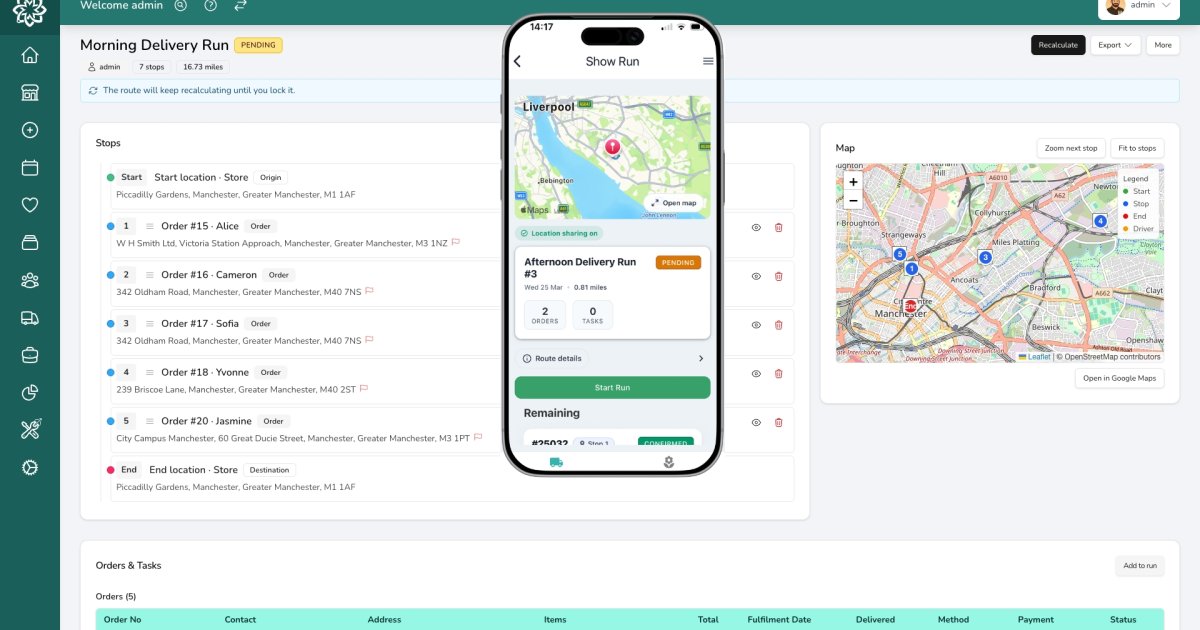Open the hamburger menu on phone screen
This screenshot has width=1200, height=630.
coord(708,61)
